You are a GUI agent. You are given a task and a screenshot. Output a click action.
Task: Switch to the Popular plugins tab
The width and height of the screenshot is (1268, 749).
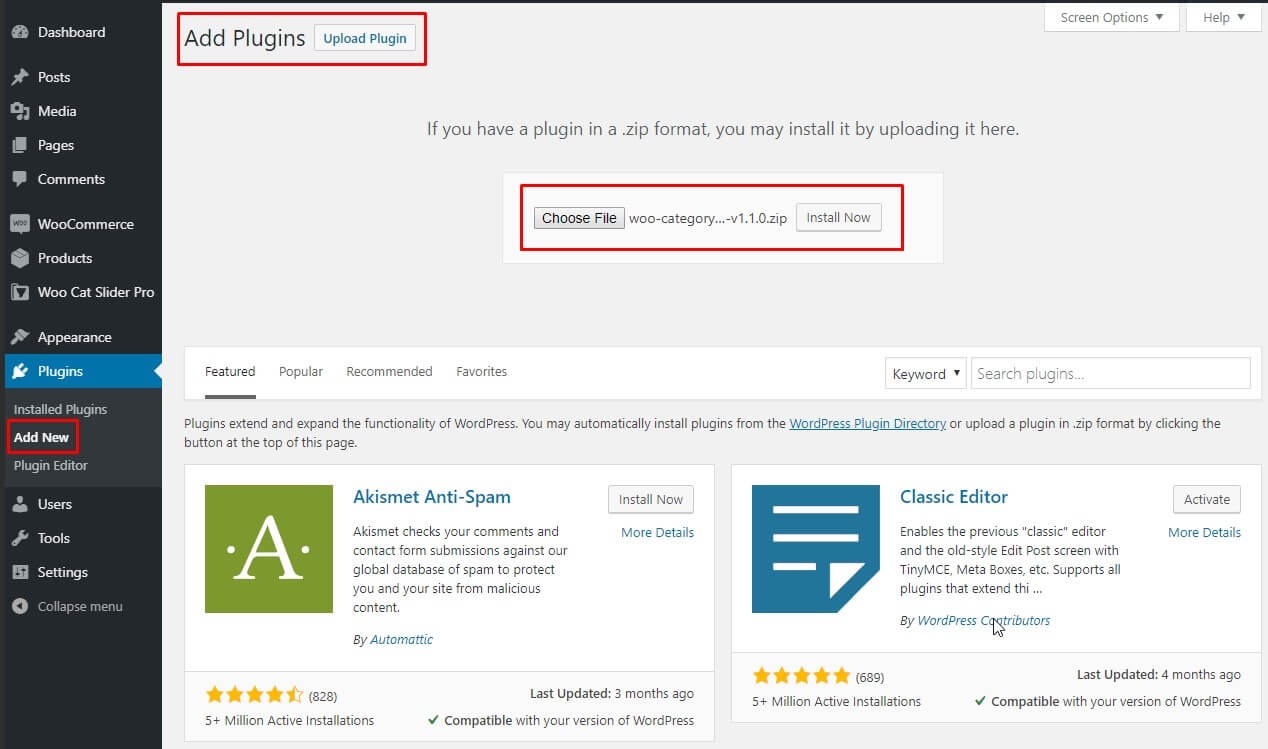(x=301, y=372)
